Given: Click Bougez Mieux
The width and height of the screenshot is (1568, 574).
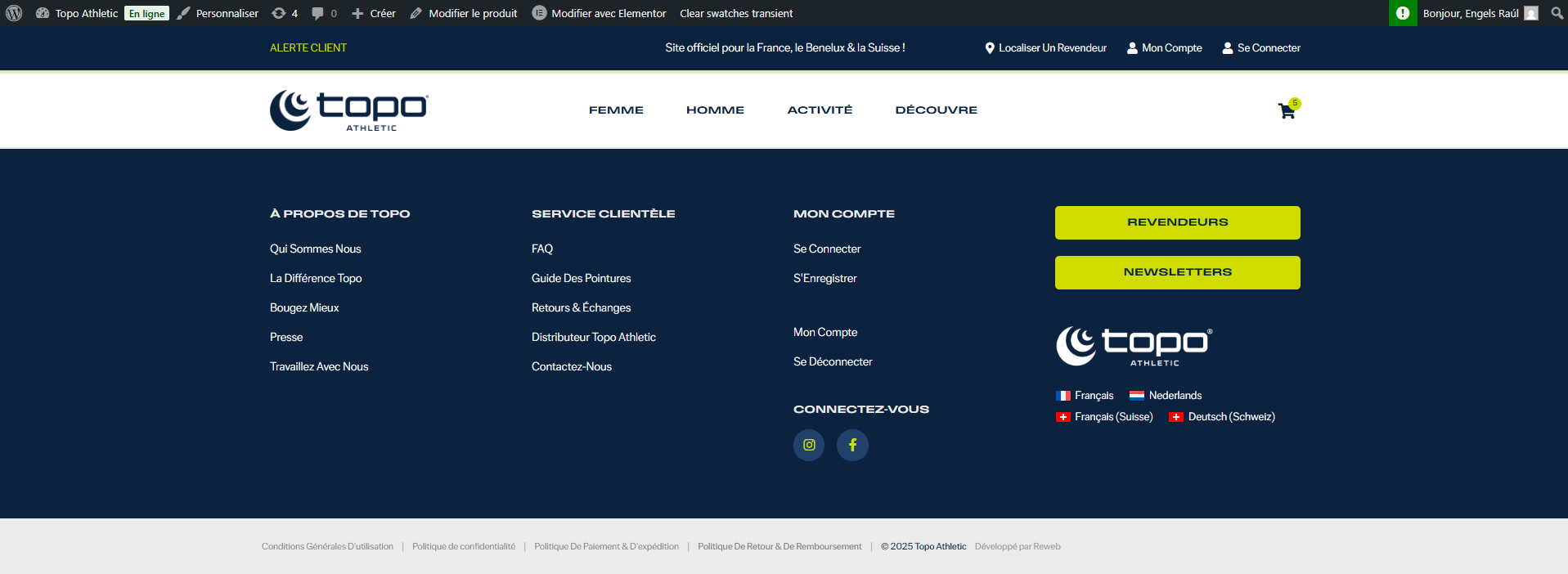Looking at the screenshot, I should 304,307.
